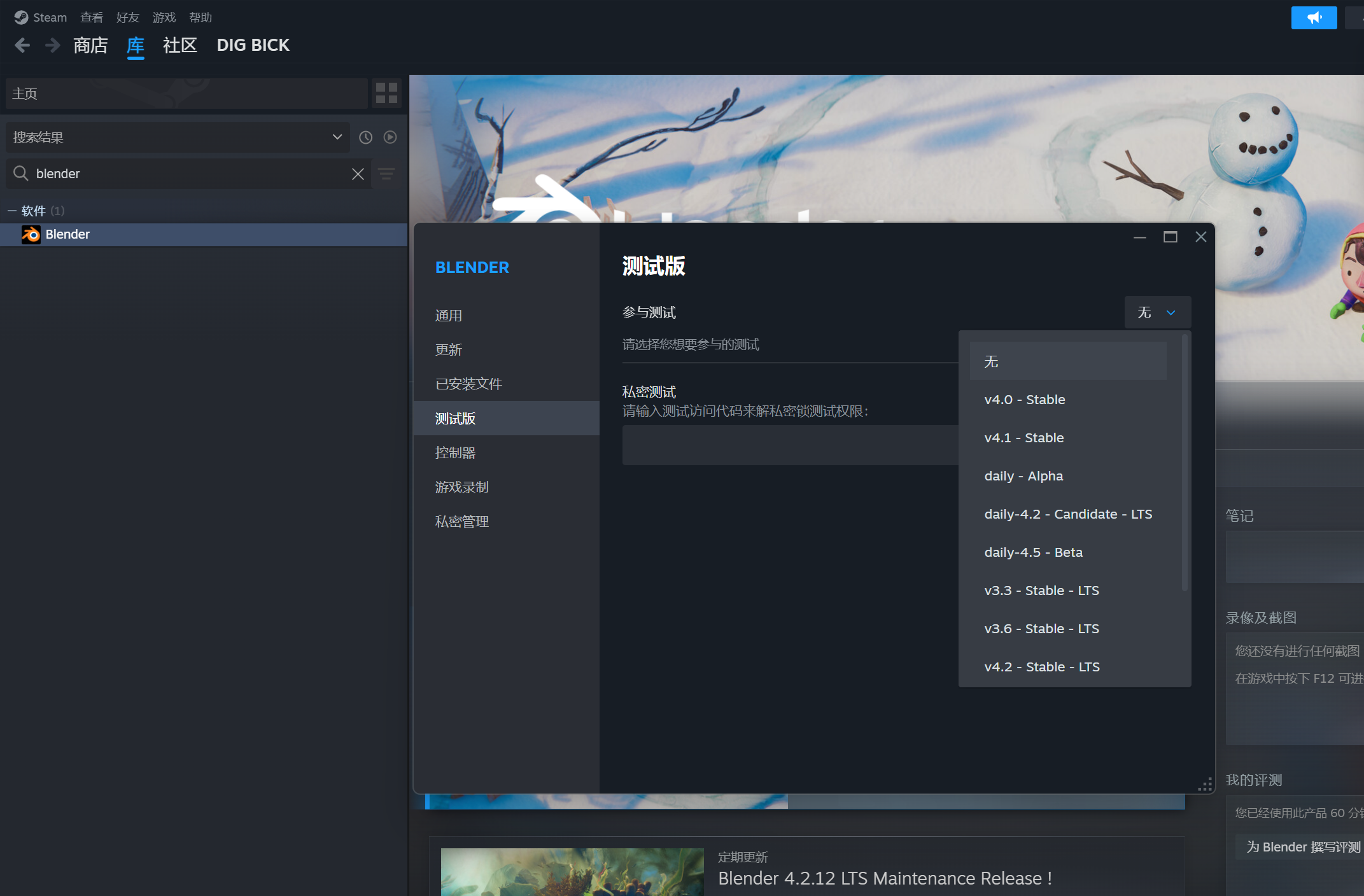
Task: Select v4.2 - Stable - LTS option
Action: coord(1042,667)
